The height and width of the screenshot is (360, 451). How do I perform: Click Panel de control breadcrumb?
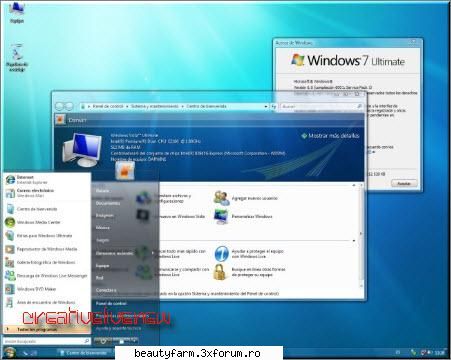coord(108,106)
